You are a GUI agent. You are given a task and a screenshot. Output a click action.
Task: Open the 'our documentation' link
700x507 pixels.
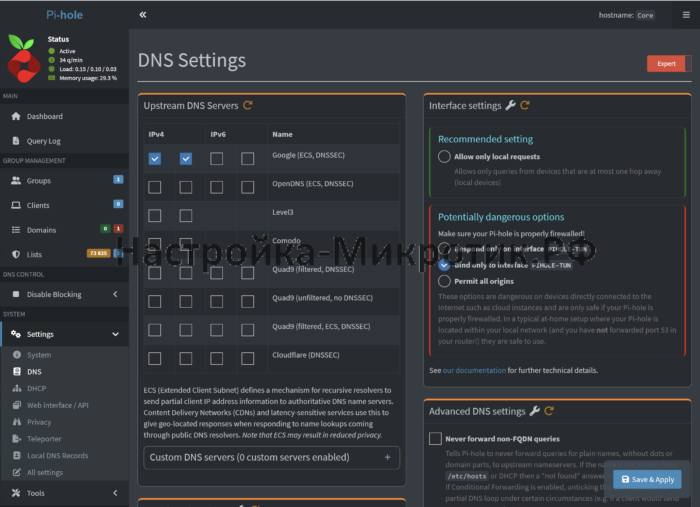[474, 370]
